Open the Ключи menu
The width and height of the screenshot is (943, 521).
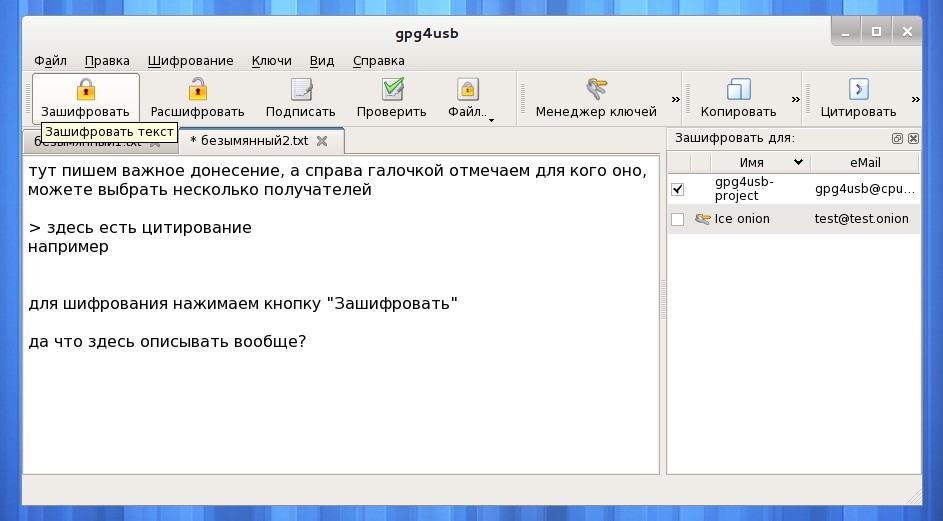[x=271, y=61]
